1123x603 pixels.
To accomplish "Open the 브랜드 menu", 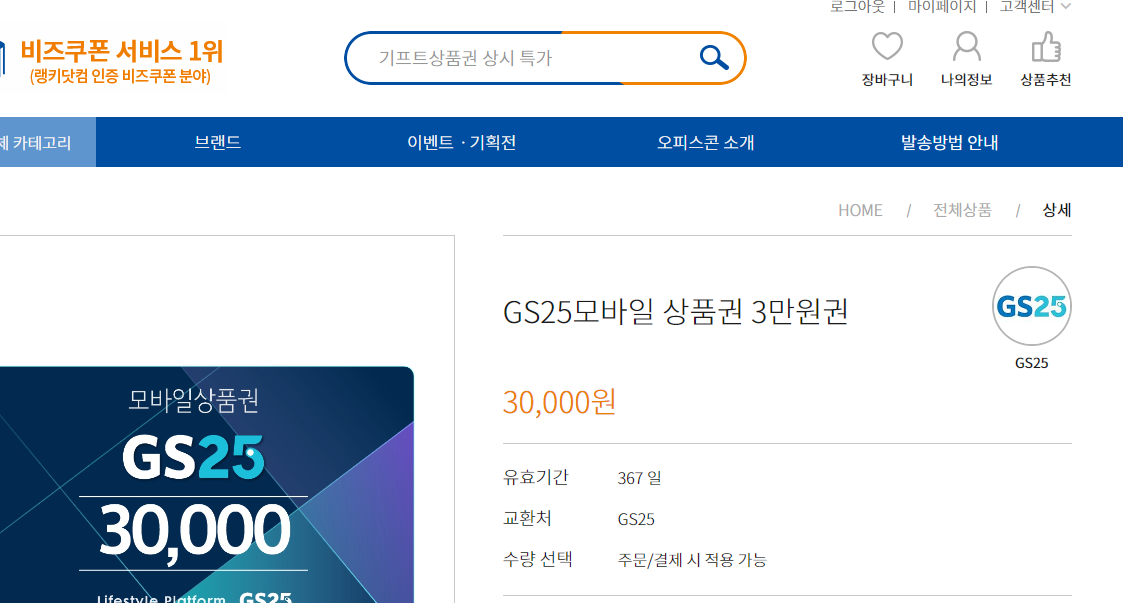I will pos(218,143).
